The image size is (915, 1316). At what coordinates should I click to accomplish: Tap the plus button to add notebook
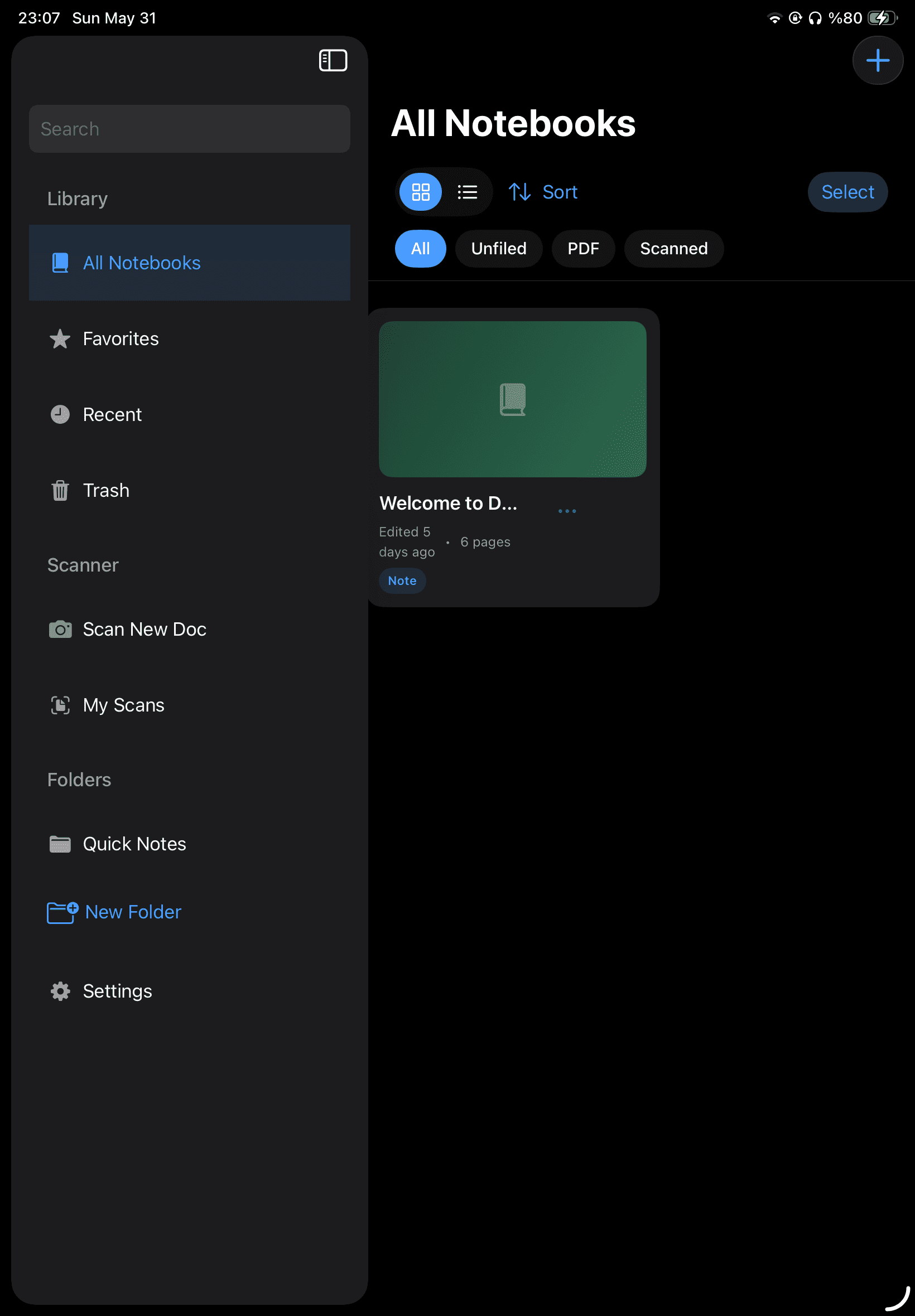pyautogui.click(x=877, y=60)
